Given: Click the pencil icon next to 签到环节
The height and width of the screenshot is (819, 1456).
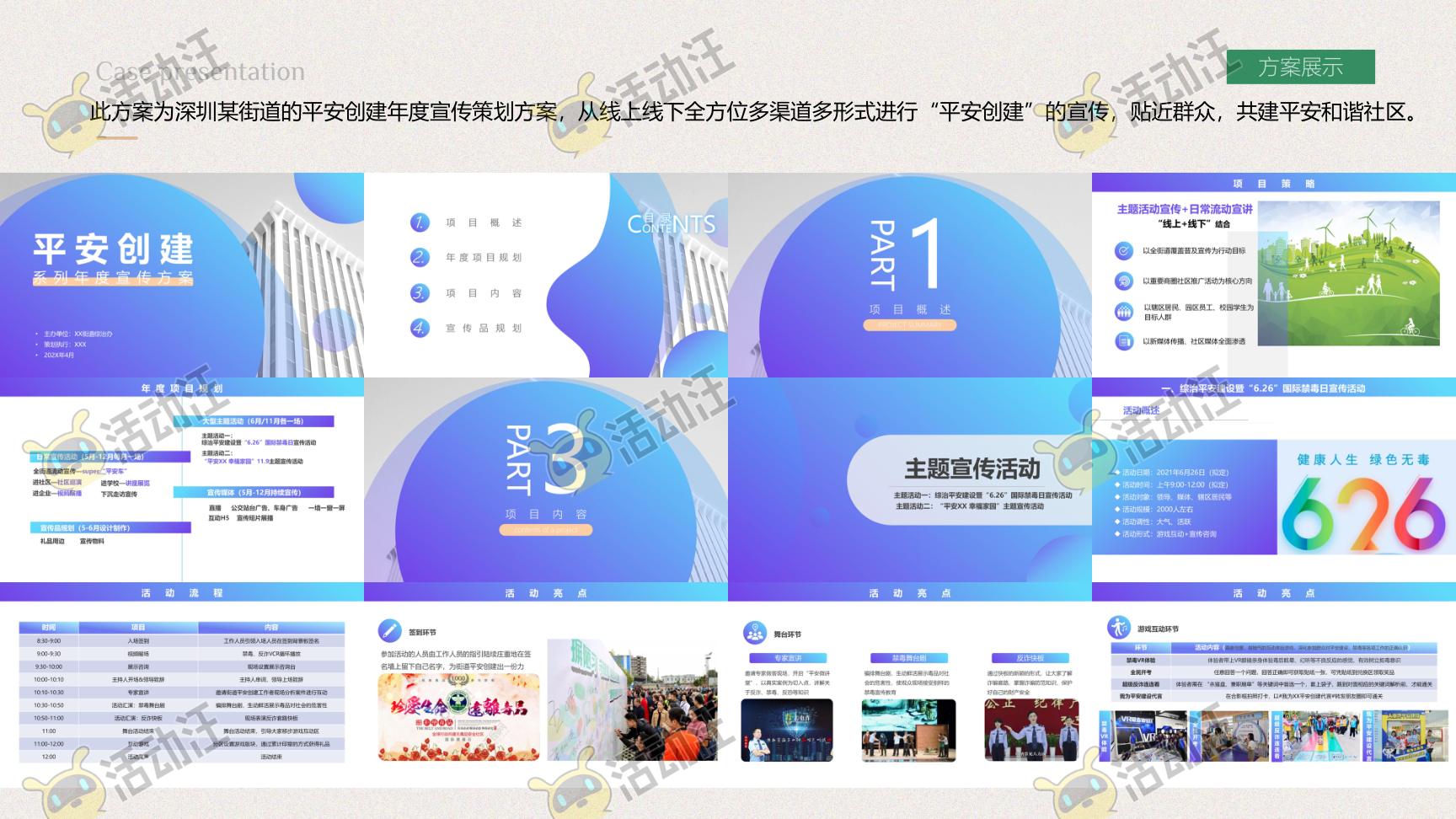Looking at the screenshot, I should pyautogui.click(x=390, y=630).
